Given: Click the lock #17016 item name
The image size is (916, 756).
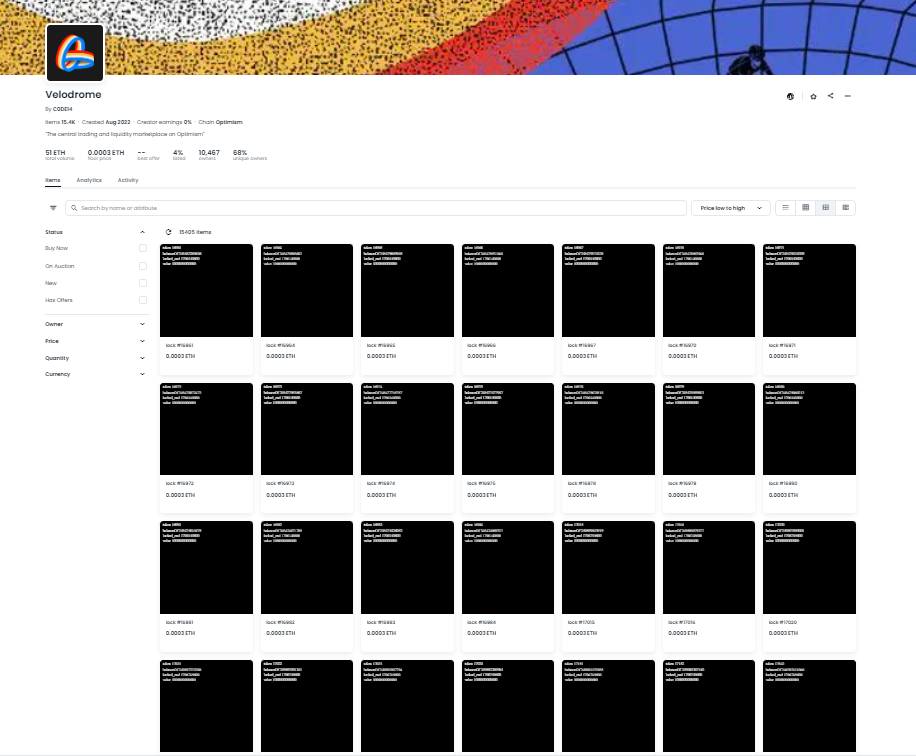Looking at the screenshot, I should click(682, 622).
